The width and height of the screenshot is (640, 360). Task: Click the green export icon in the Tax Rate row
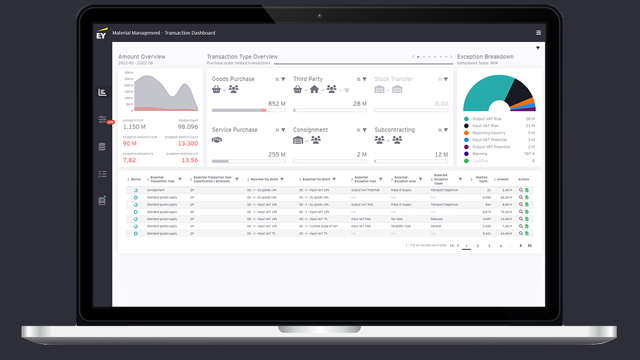pyautogui.click(x=527, y=219)
